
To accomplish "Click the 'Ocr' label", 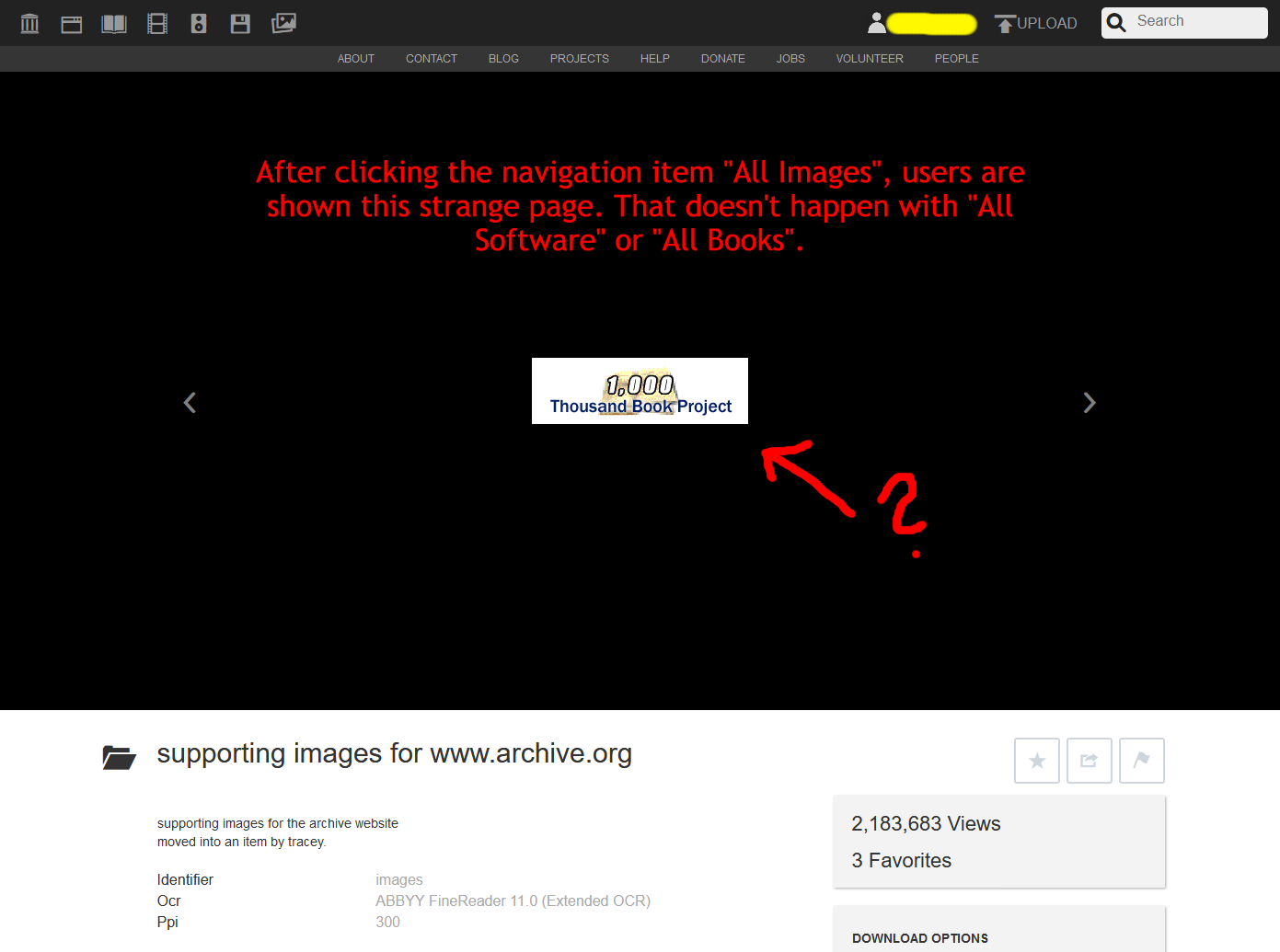I will [x=168, y=901].
